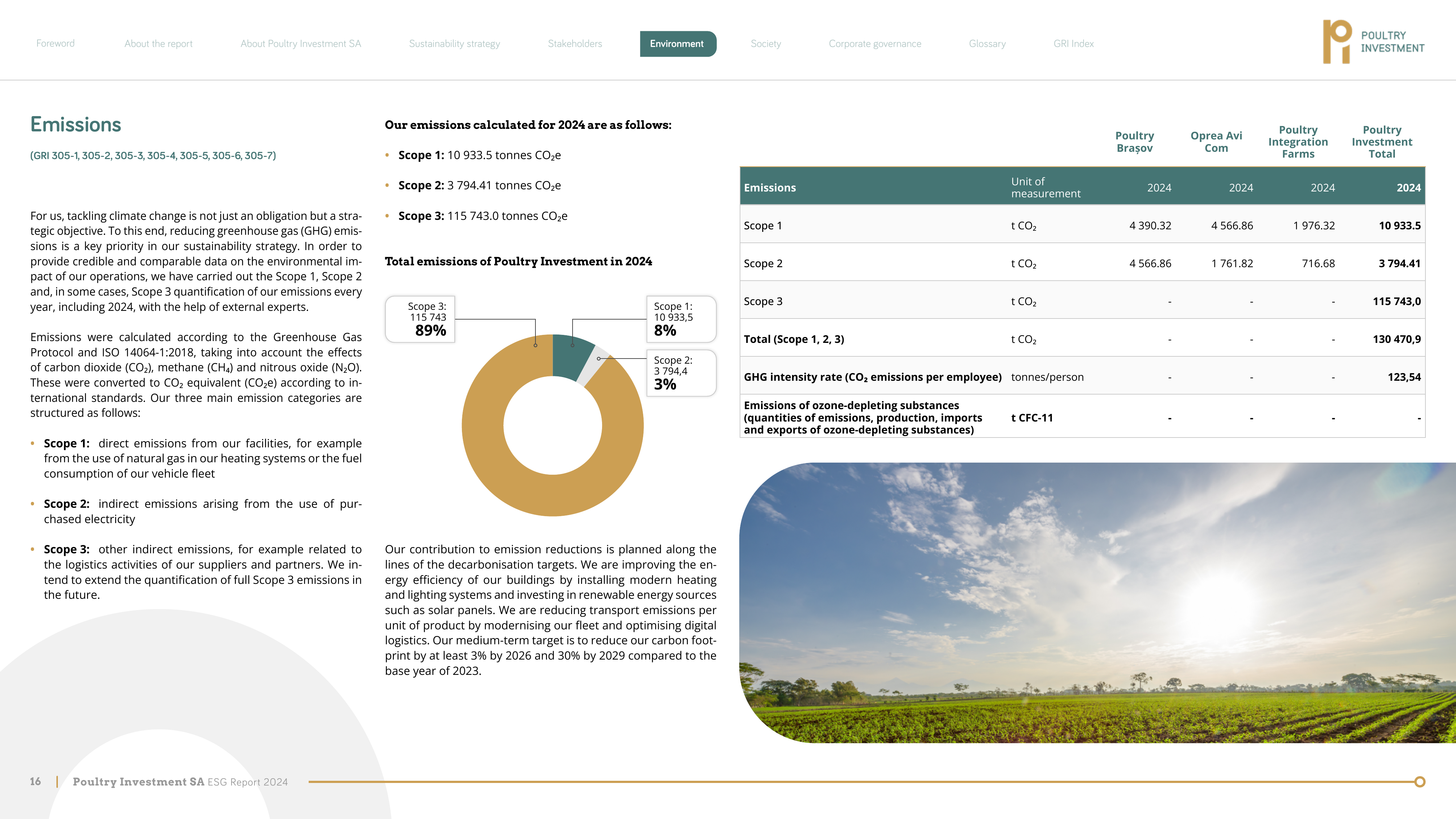Viewport: 1456px width, 819px height.
Task: Click the t CFC-11 unit cell
Action: 1032,418
